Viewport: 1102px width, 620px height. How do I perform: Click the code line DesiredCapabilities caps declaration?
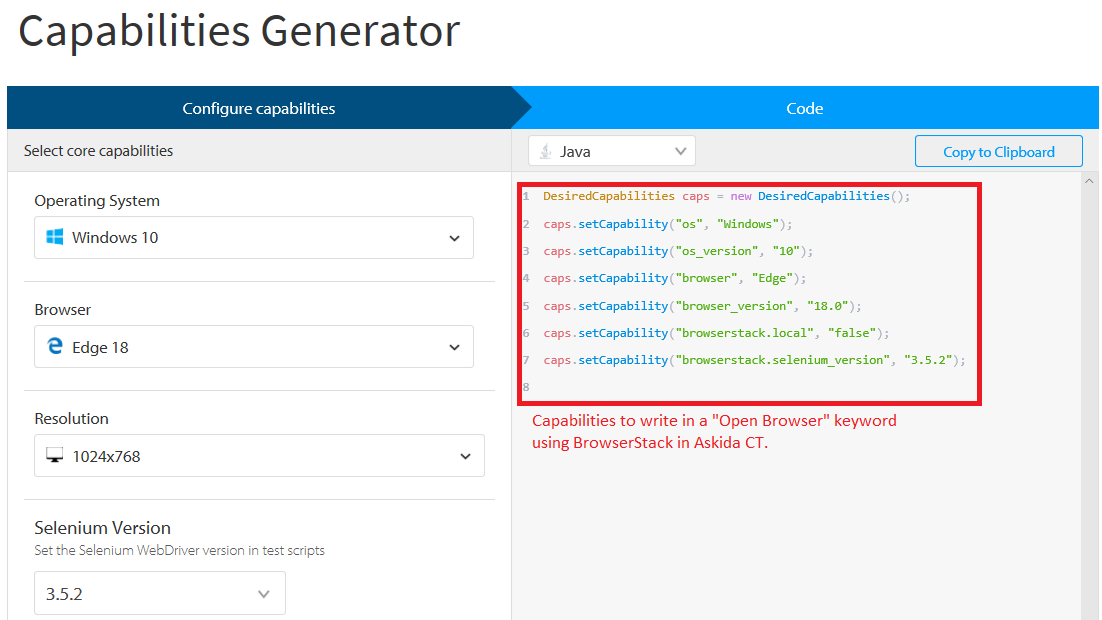pyautogui.click(x=727, y=196)
